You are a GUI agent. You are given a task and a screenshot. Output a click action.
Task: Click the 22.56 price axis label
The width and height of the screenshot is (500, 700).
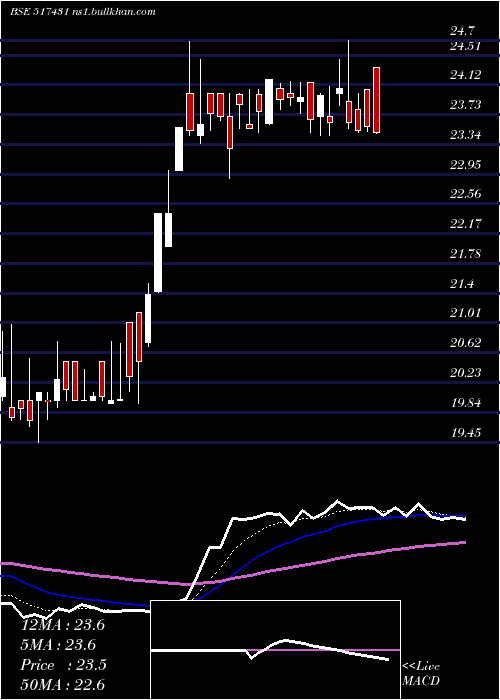point(466,194)
